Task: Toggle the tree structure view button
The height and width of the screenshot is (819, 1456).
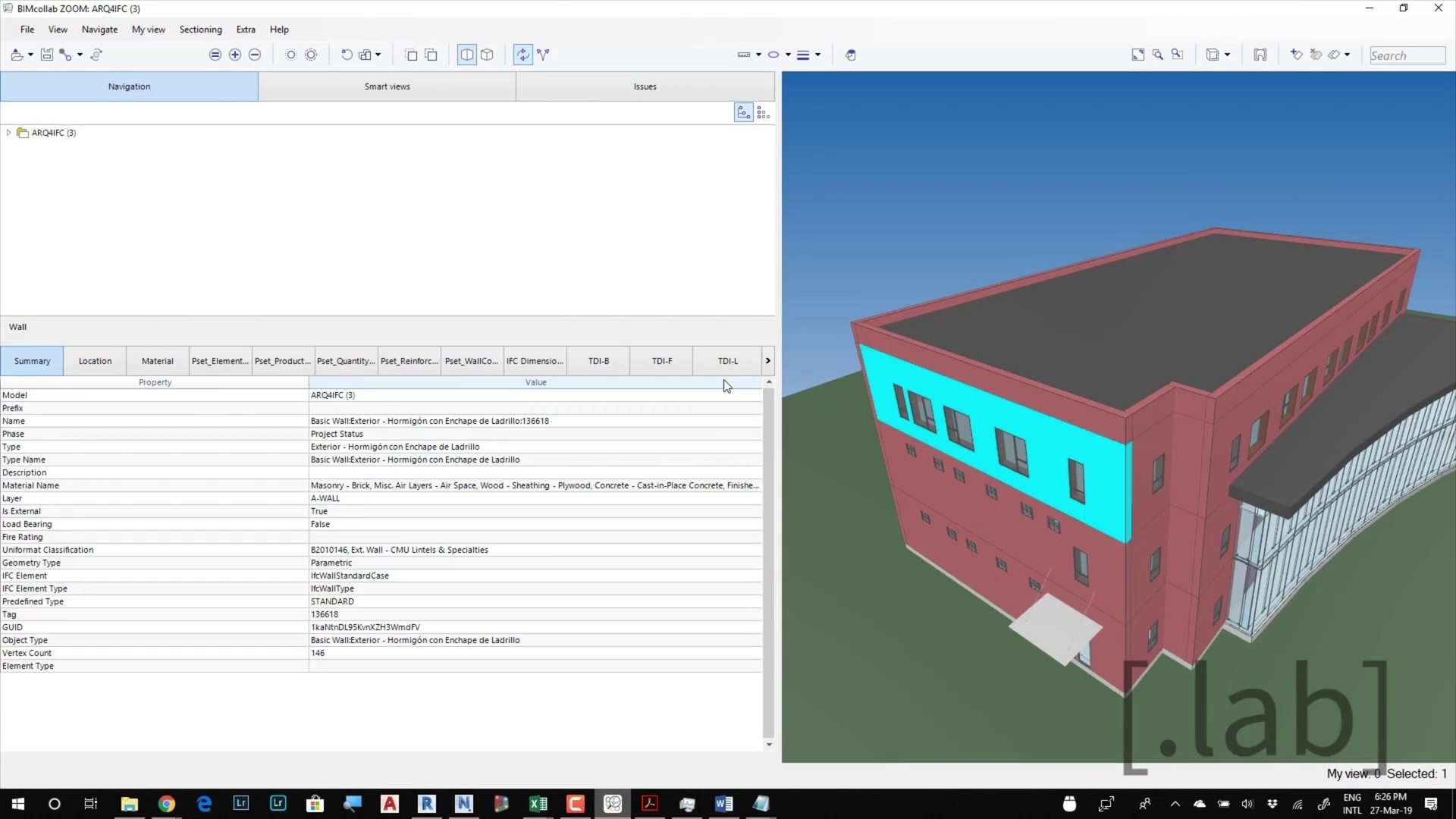Action: 743,113
